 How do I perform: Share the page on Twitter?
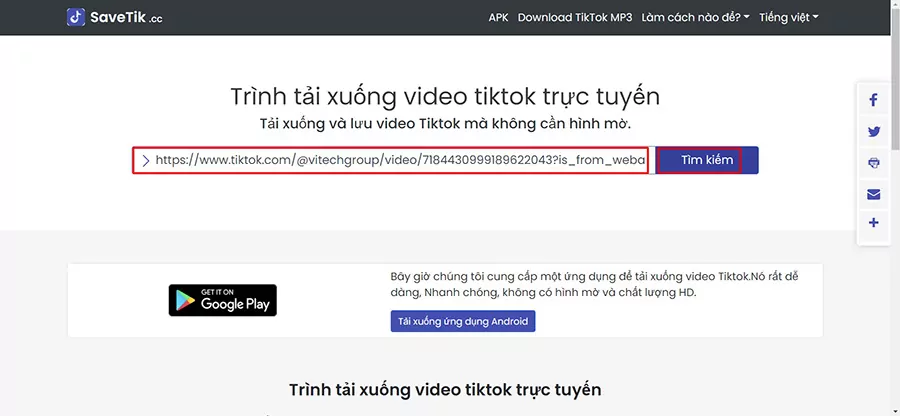tap(874, 132)
